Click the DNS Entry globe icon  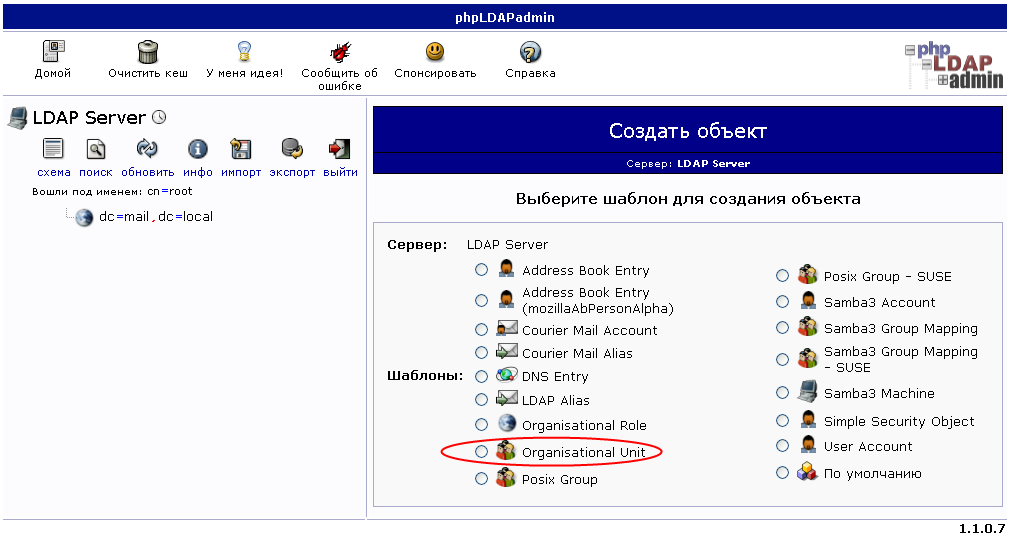(507, 375)
